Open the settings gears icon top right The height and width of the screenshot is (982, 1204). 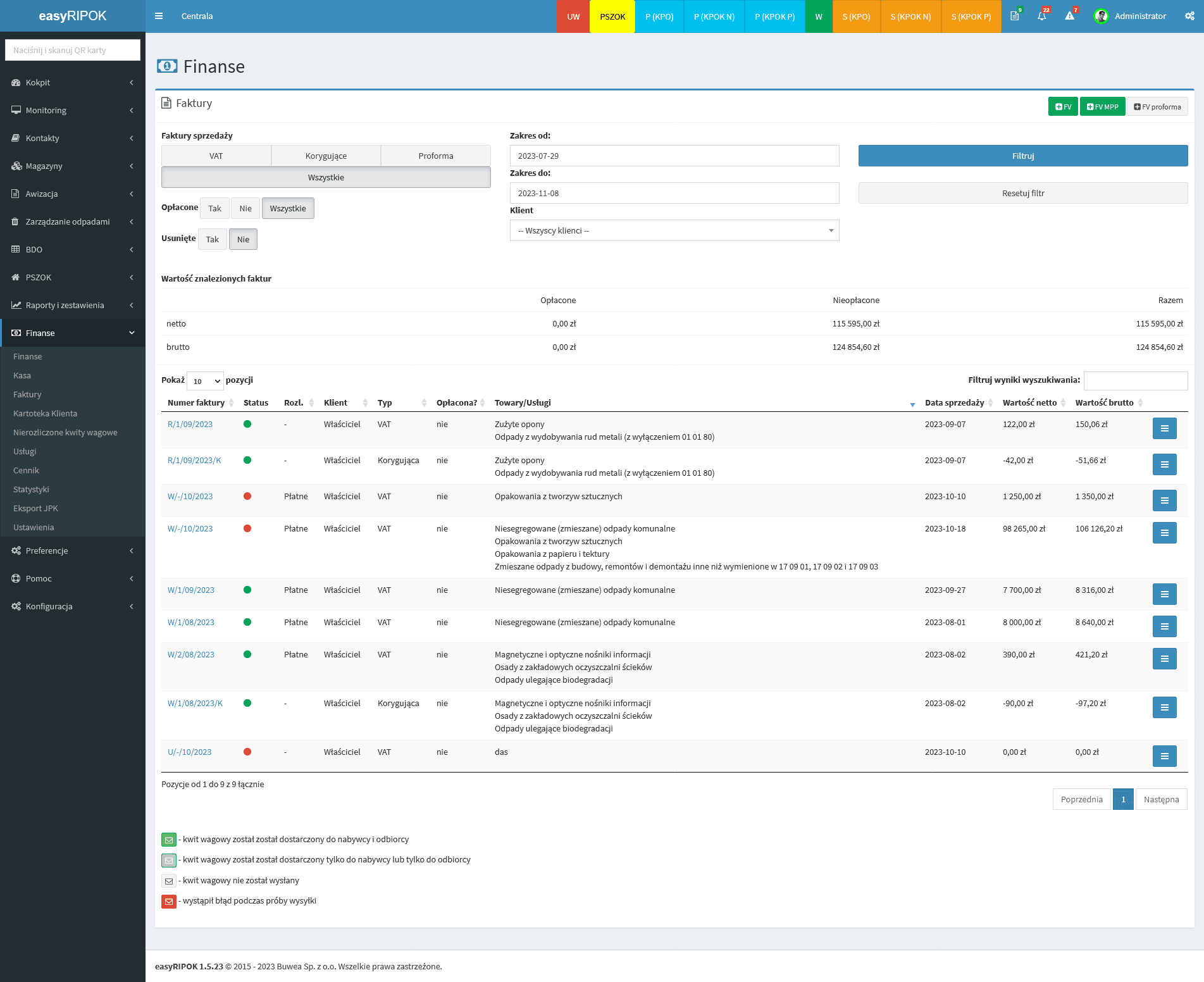pos(1189,16)
